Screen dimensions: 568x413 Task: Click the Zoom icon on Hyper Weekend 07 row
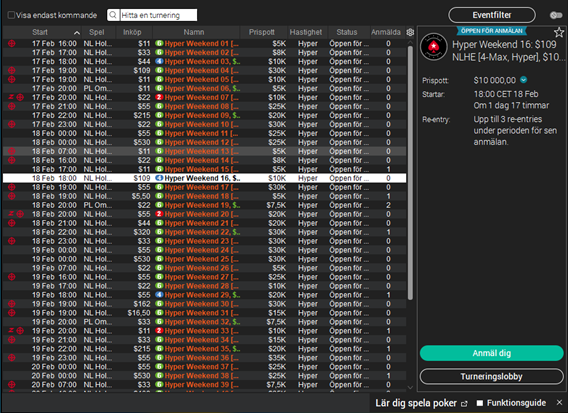tap(11, 97)
